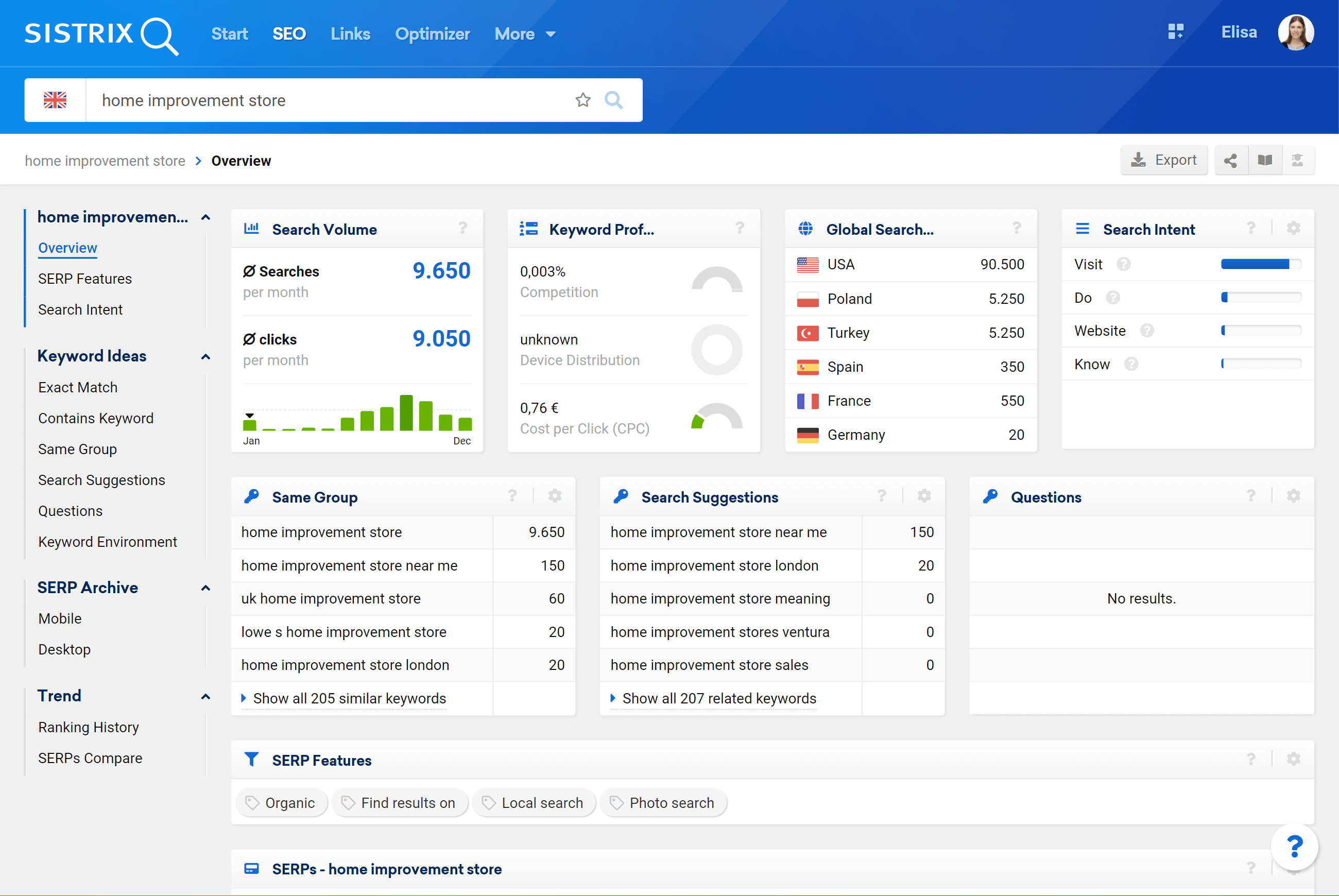The width and height of the screenshot is (1339, 896).
Task: Expand Show all 205 similar keywords
Action: point(349,698)
